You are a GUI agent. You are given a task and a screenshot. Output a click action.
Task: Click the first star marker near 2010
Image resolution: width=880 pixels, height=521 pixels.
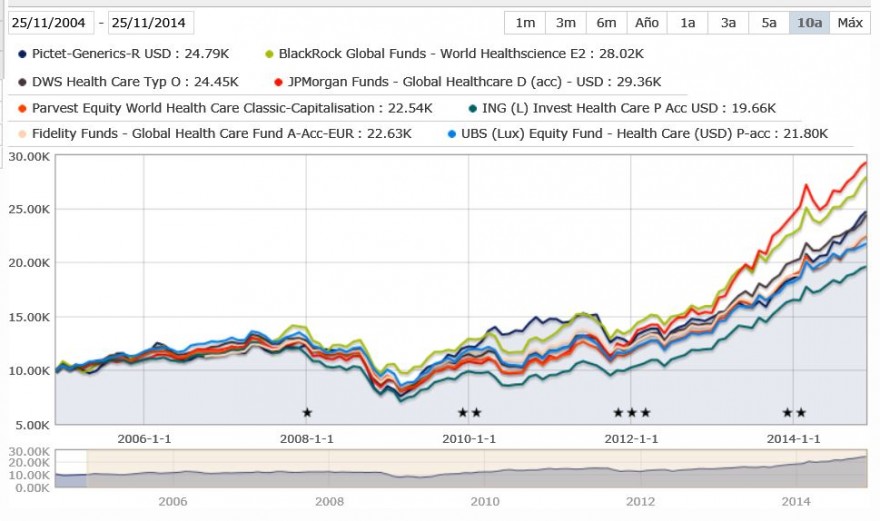(462, 413)
